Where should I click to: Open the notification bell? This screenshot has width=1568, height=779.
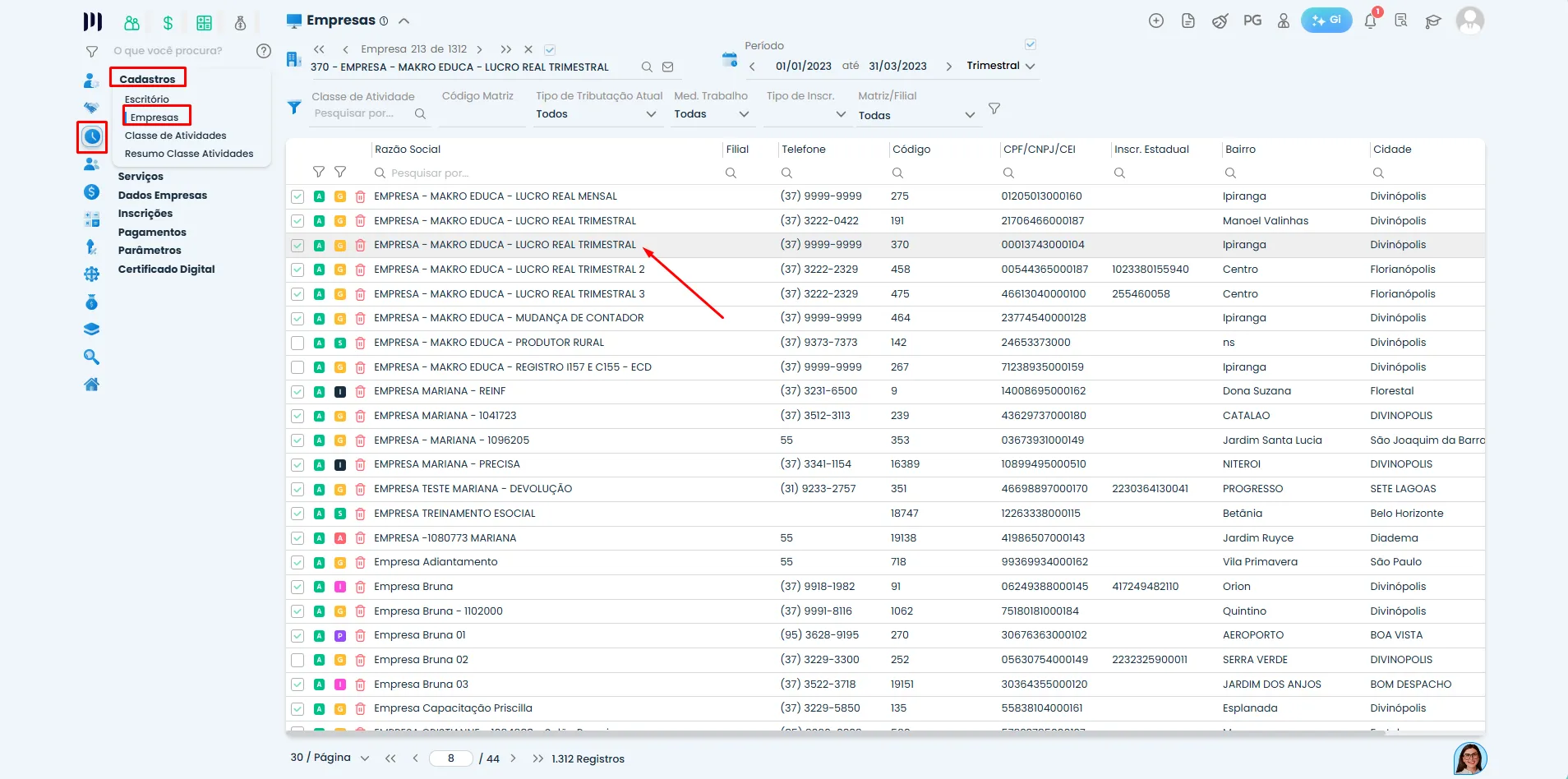[1371, 21]
